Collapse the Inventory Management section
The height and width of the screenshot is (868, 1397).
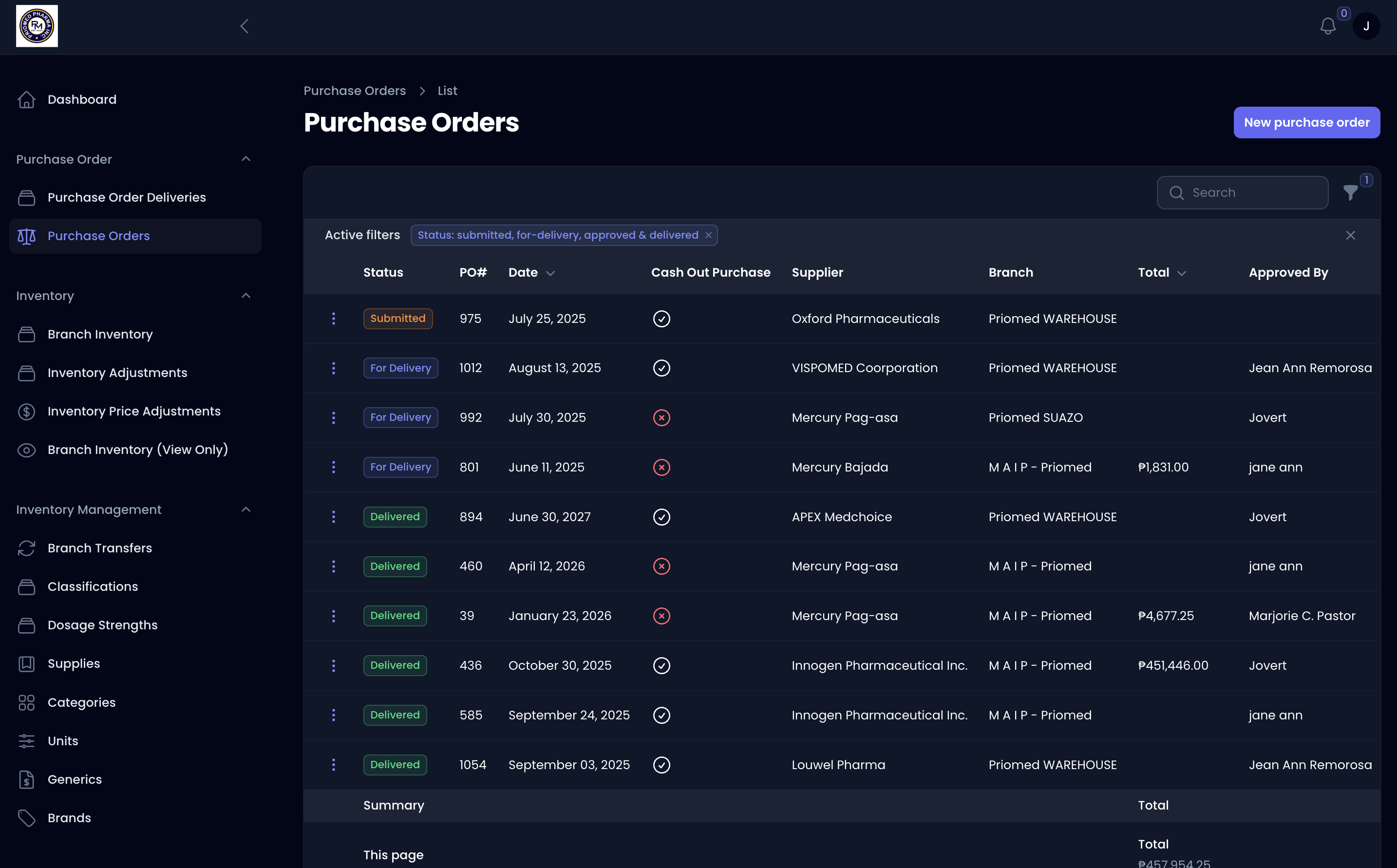click(245, 509)
